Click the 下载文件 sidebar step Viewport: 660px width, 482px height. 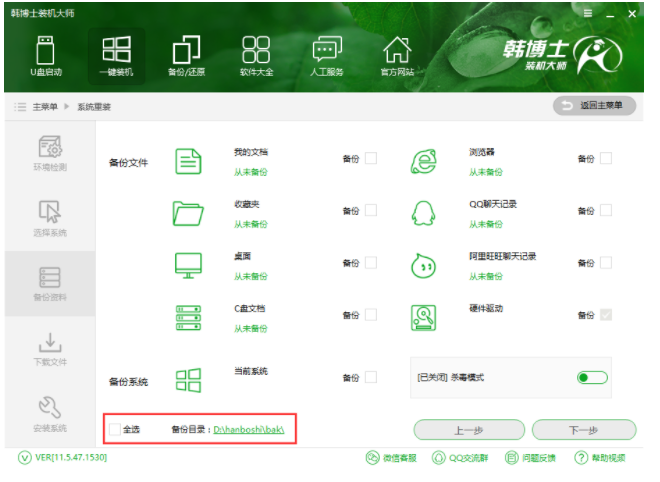pyautogui.click(x=50, y=347)
